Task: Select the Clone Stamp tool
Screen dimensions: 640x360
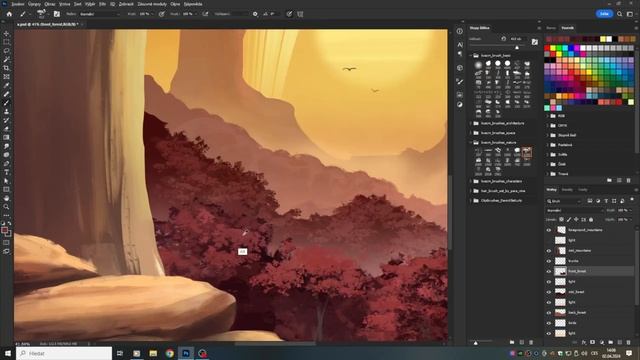Action: coord(6,111)
